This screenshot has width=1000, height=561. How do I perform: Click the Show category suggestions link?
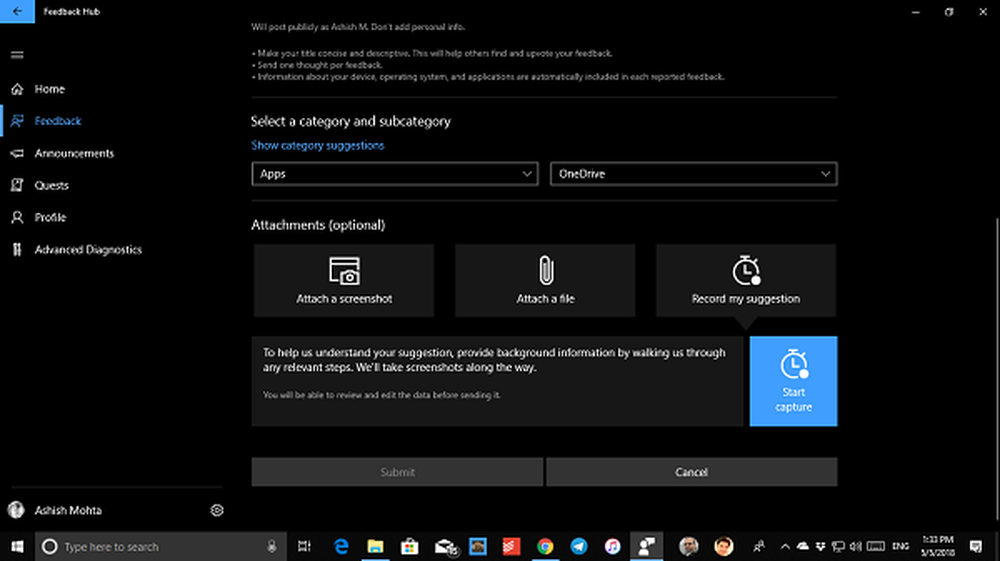[317, 145]
